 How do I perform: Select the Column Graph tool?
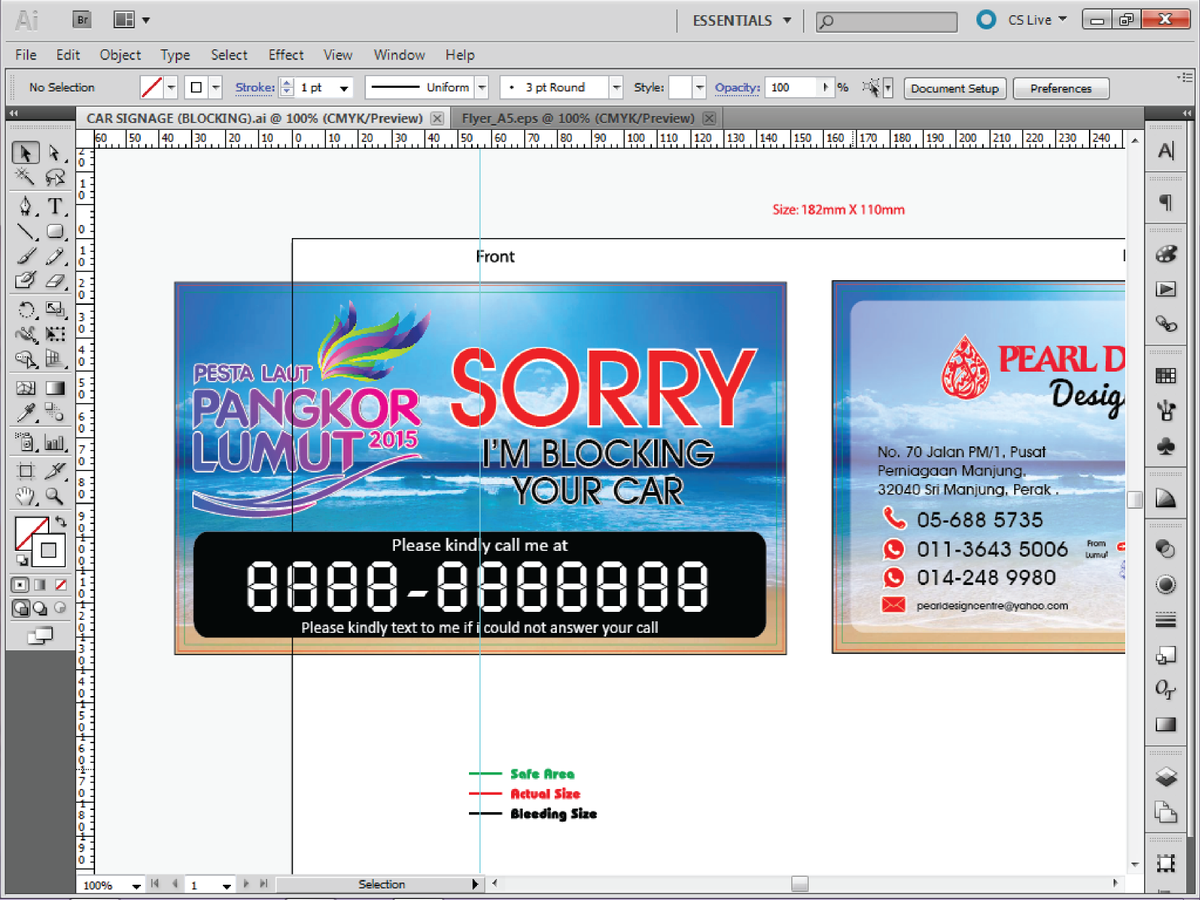[55, 442]
